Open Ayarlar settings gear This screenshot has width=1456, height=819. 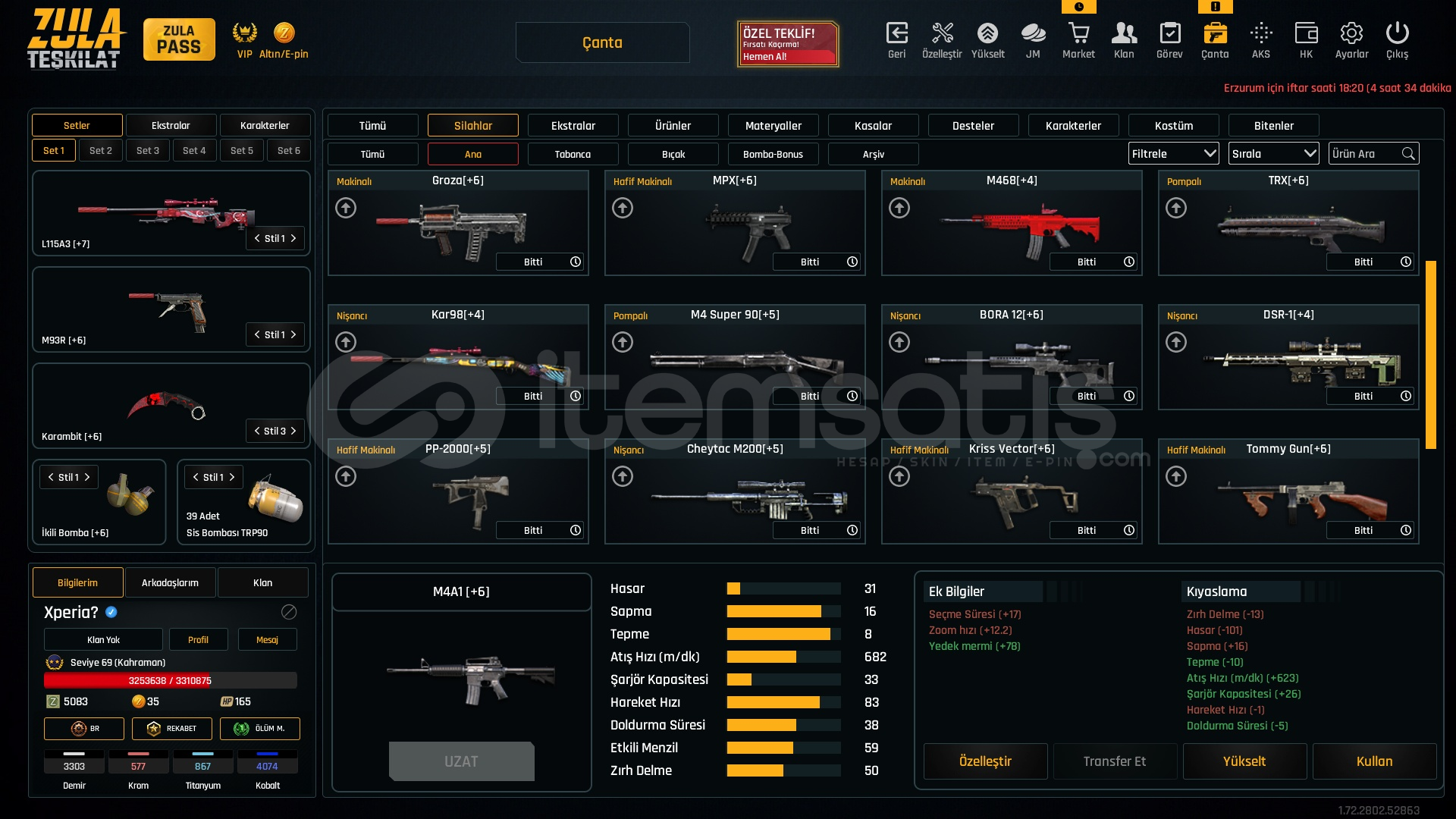point(1351,33)
